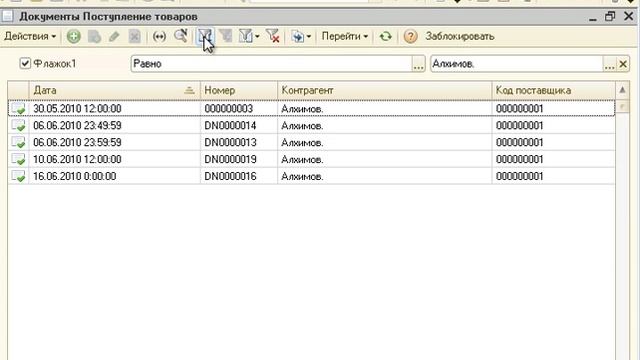Screen dimensions: 640x360
Task: Open help with the question mark icon
Action: pyautogui.click(x=410, y=37)
